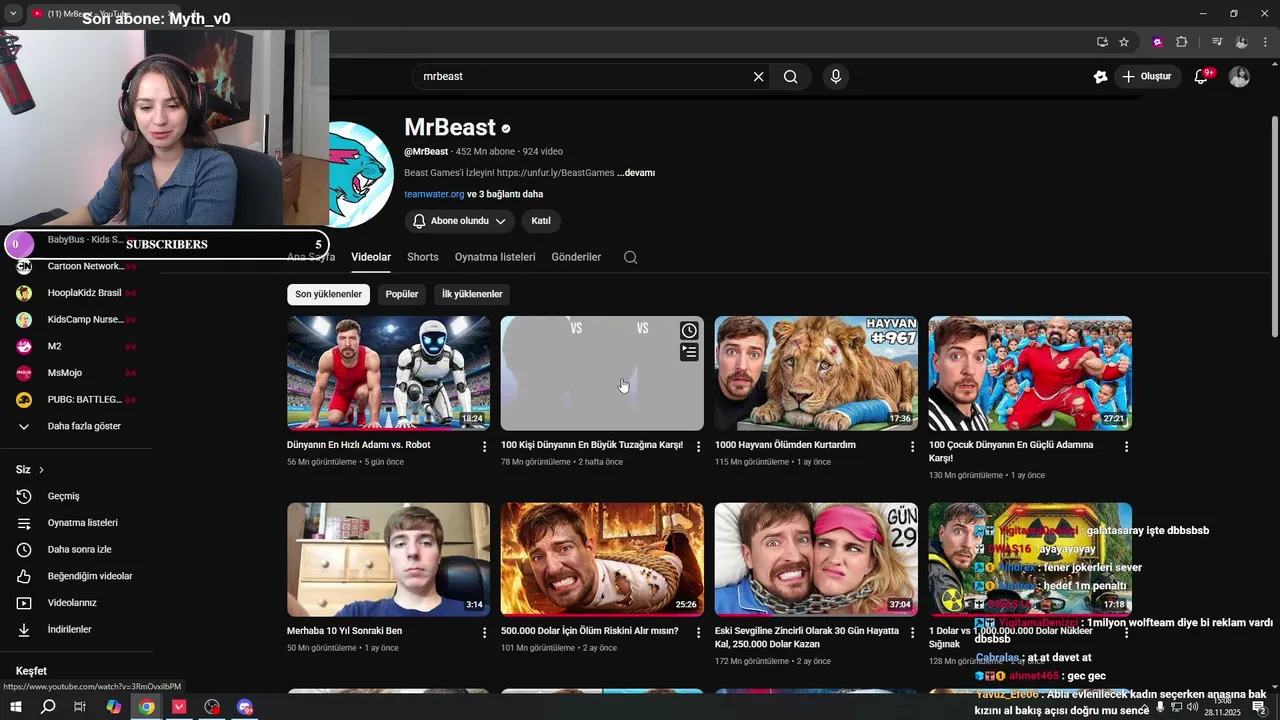Add hovered video to queue icon
This screenshot has height=720, width=1280.
[x=689, y=352]
